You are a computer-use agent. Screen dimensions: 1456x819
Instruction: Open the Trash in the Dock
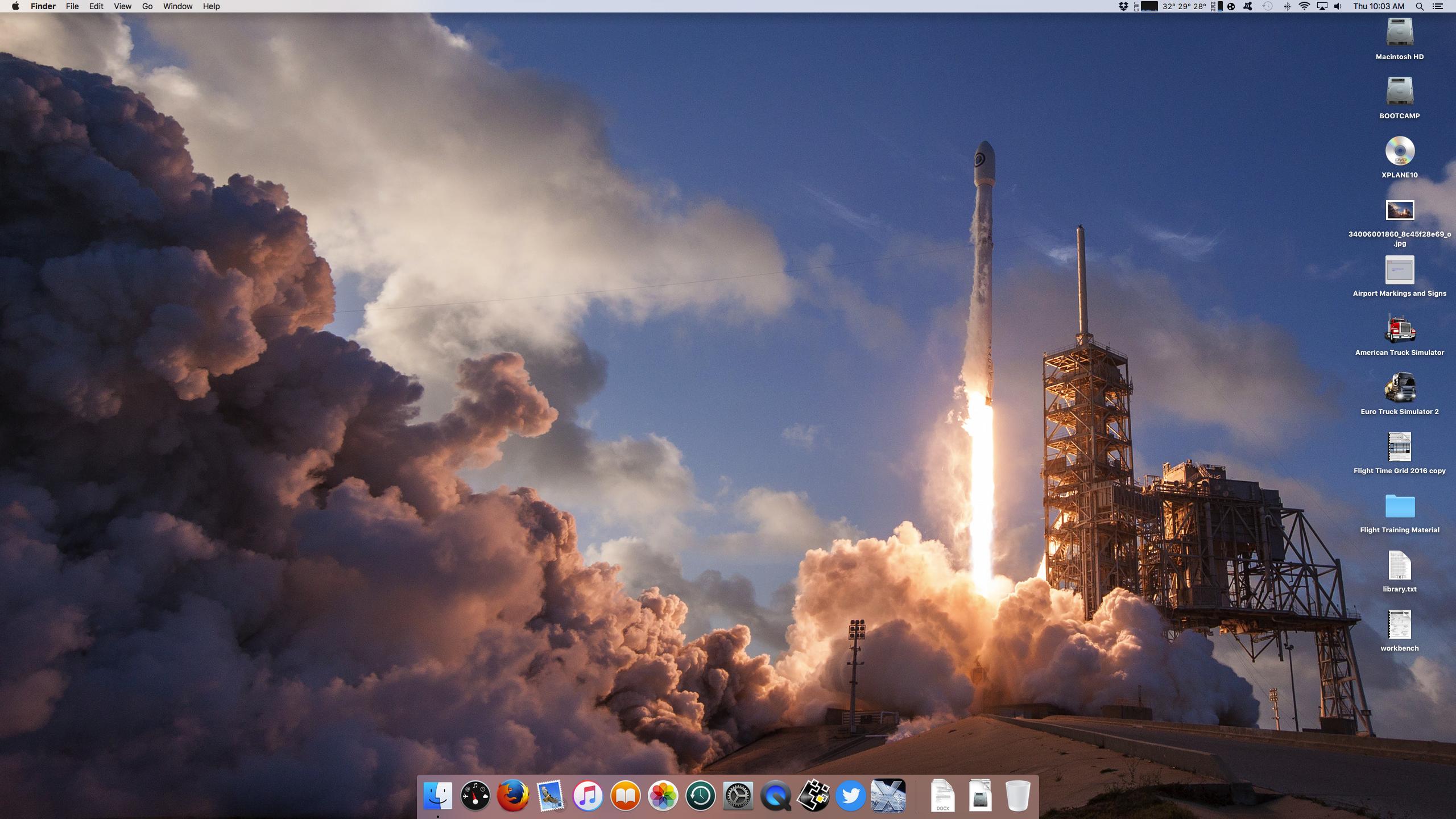click(1017, 795)
